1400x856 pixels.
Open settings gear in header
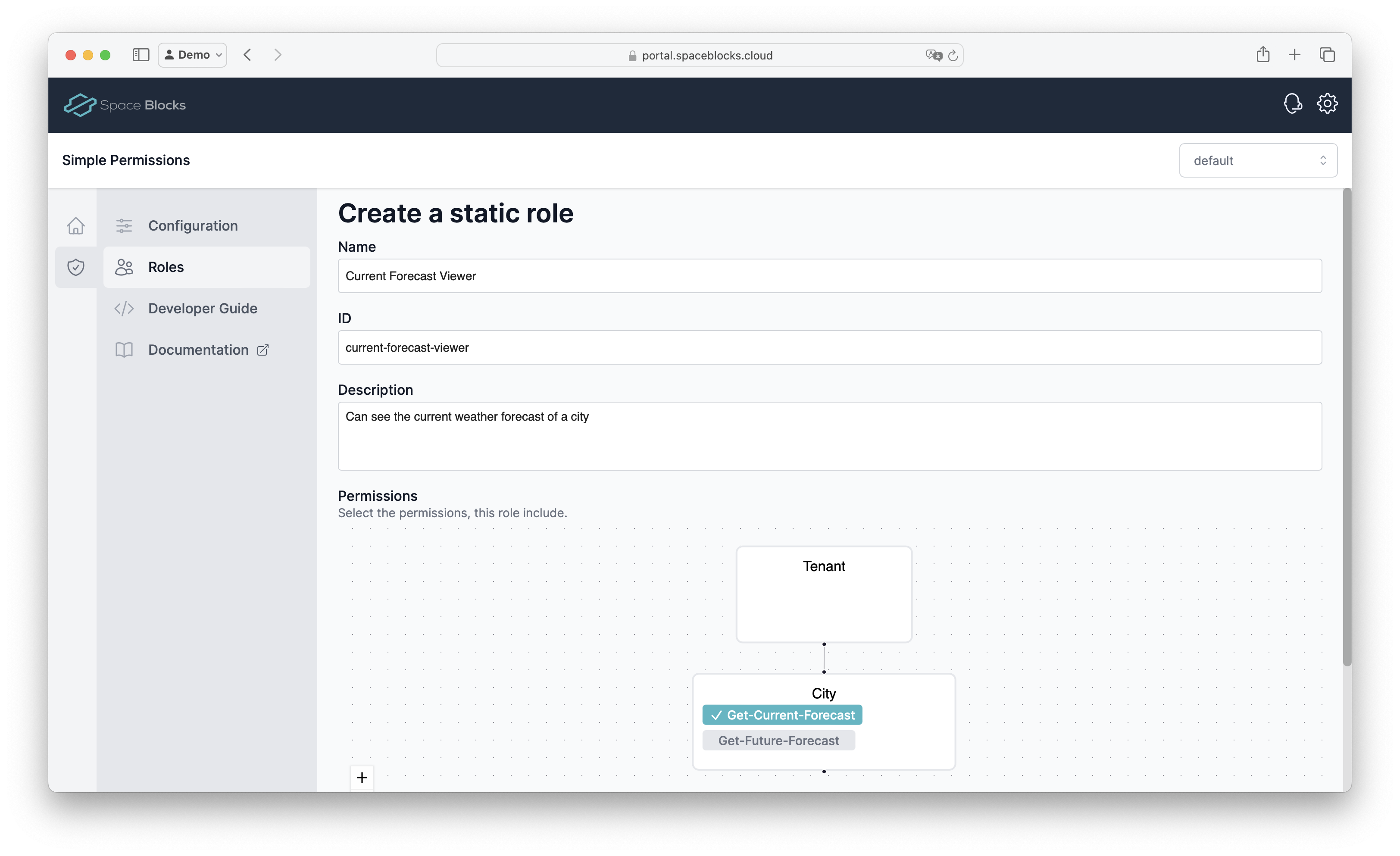pyautogui.click(x=1327, y=104)
